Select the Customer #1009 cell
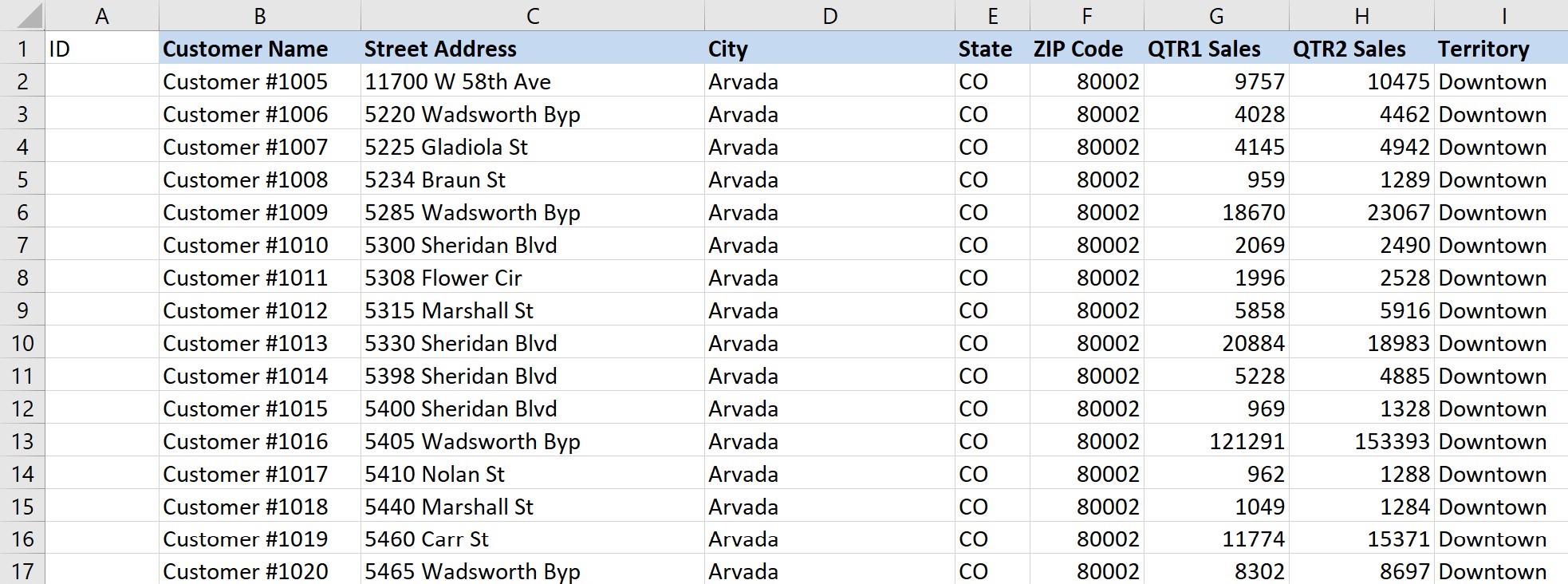 click(259, 212)
